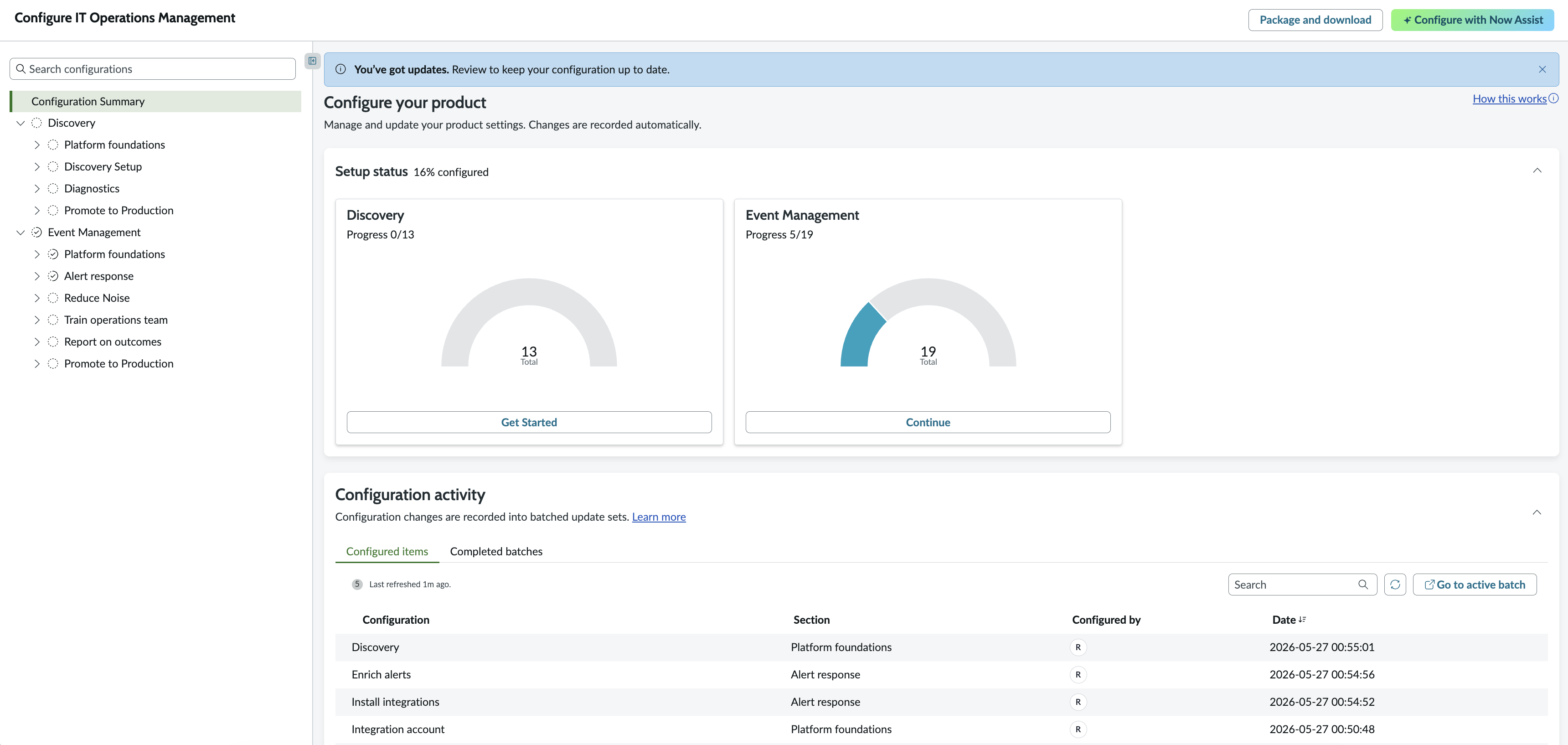This screenshot has width=1568, height=745.
Task: Click the Section column header
Action: coord(811,620)
